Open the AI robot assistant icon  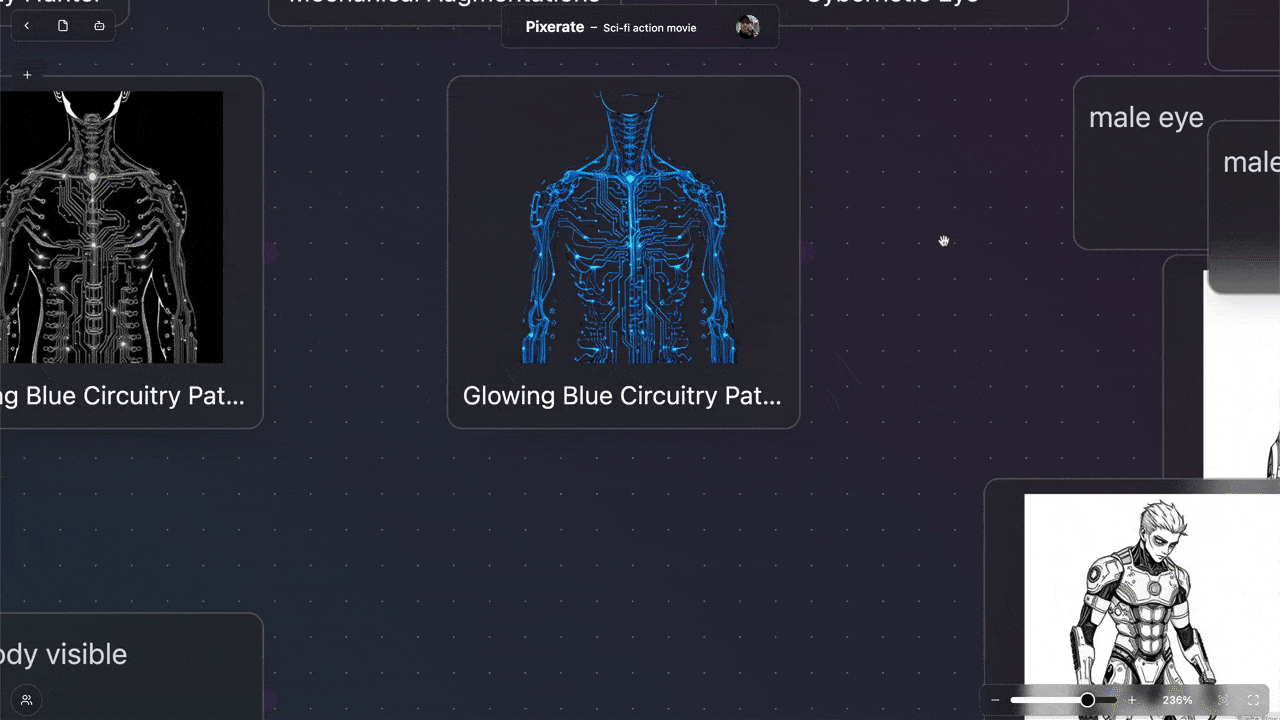click(x=99, y=26)
